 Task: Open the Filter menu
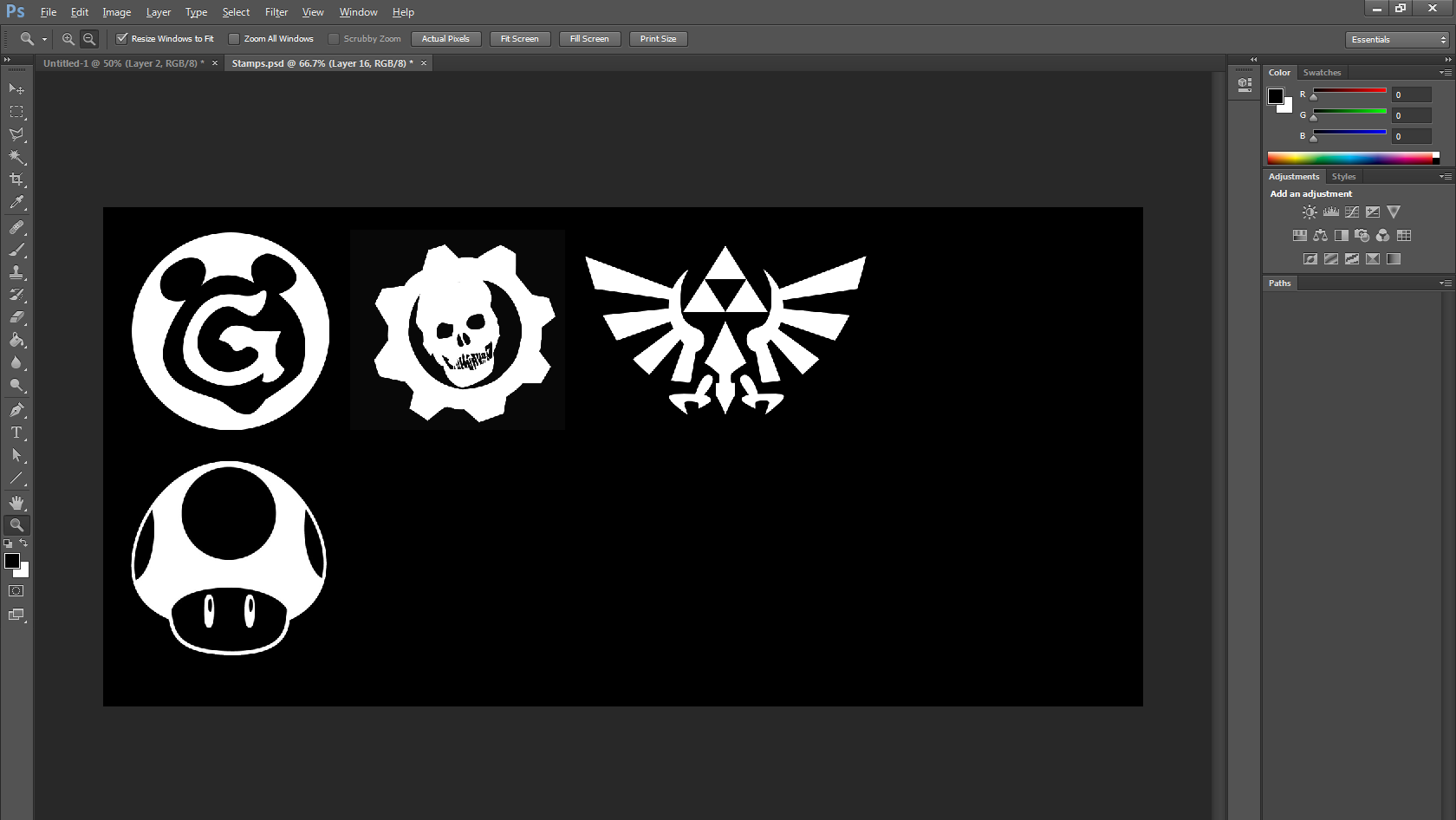coord(276,12)
